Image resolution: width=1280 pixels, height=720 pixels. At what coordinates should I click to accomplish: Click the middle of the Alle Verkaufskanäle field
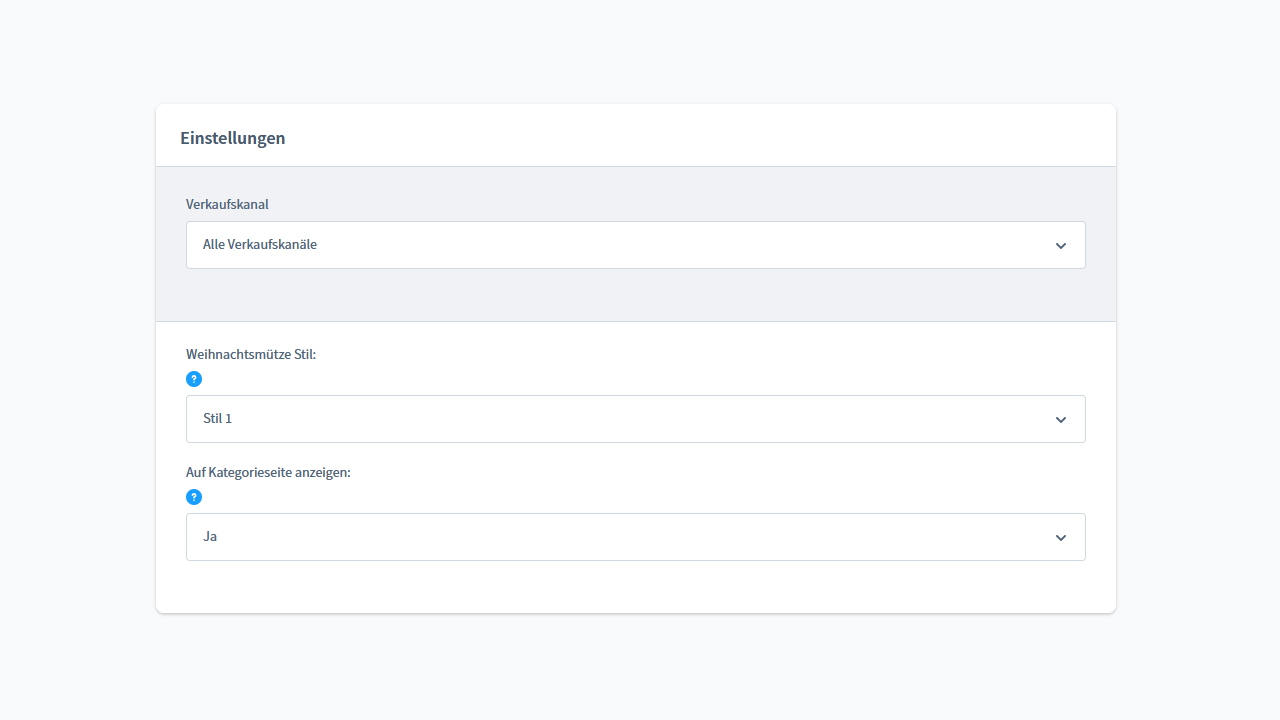point(635,245)
